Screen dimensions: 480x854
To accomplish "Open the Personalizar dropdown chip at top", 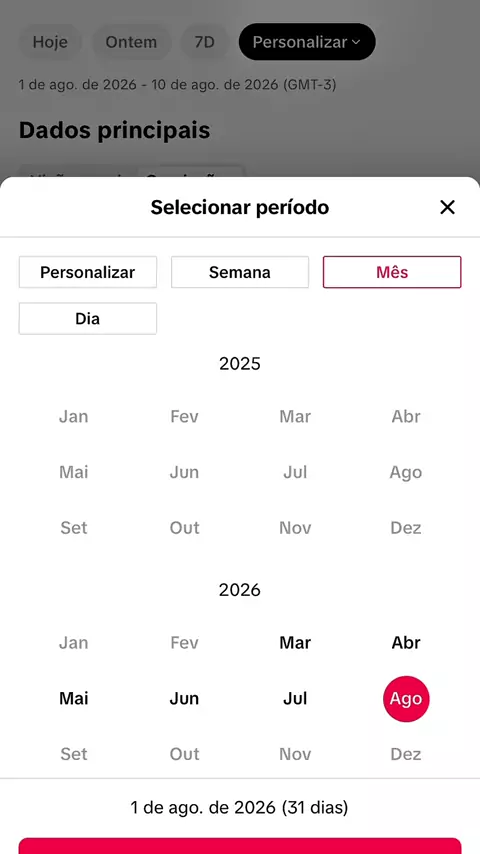I will pyautogui.click(x=307, y=42).
